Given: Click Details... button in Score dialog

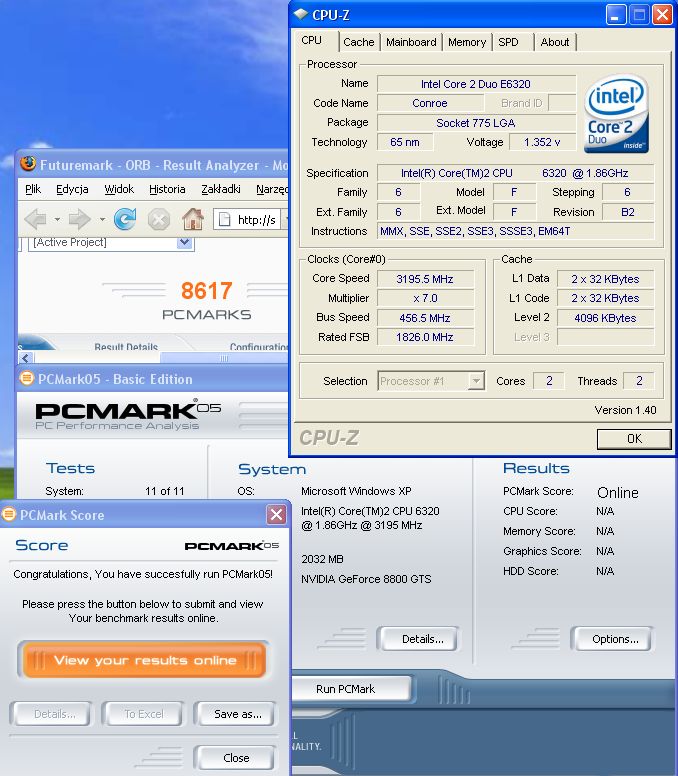Looking at the screenshot, I should click(x=54, y=714).
